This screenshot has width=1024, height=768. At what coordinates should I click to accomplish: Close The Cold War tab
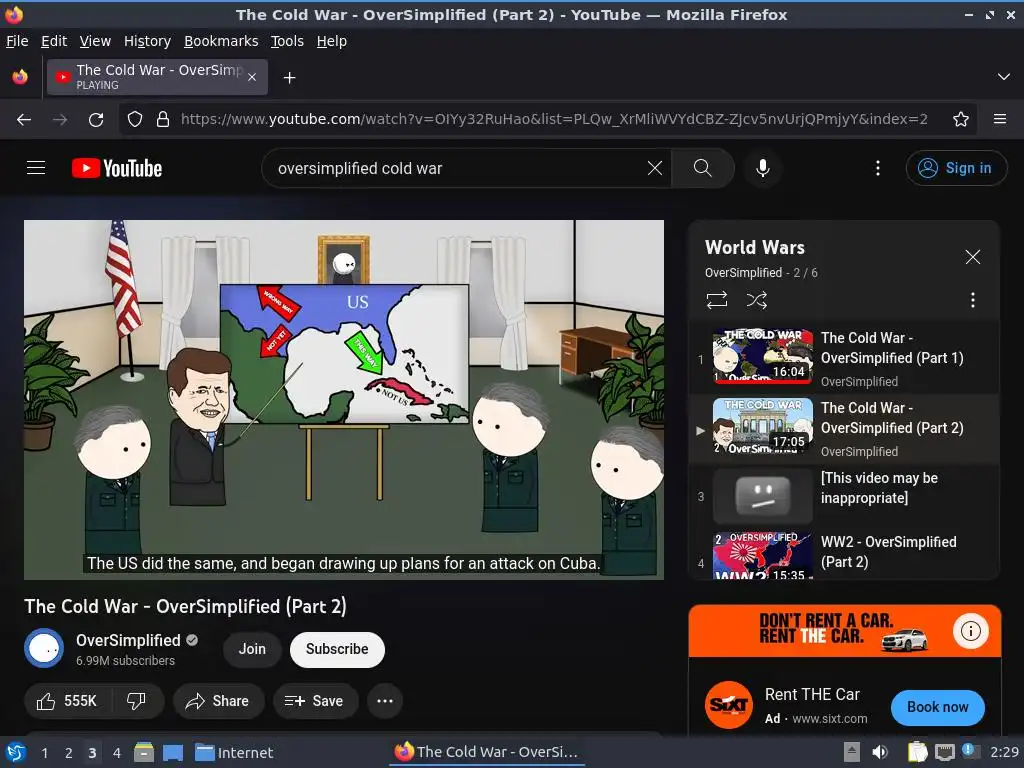coord(251,77)
